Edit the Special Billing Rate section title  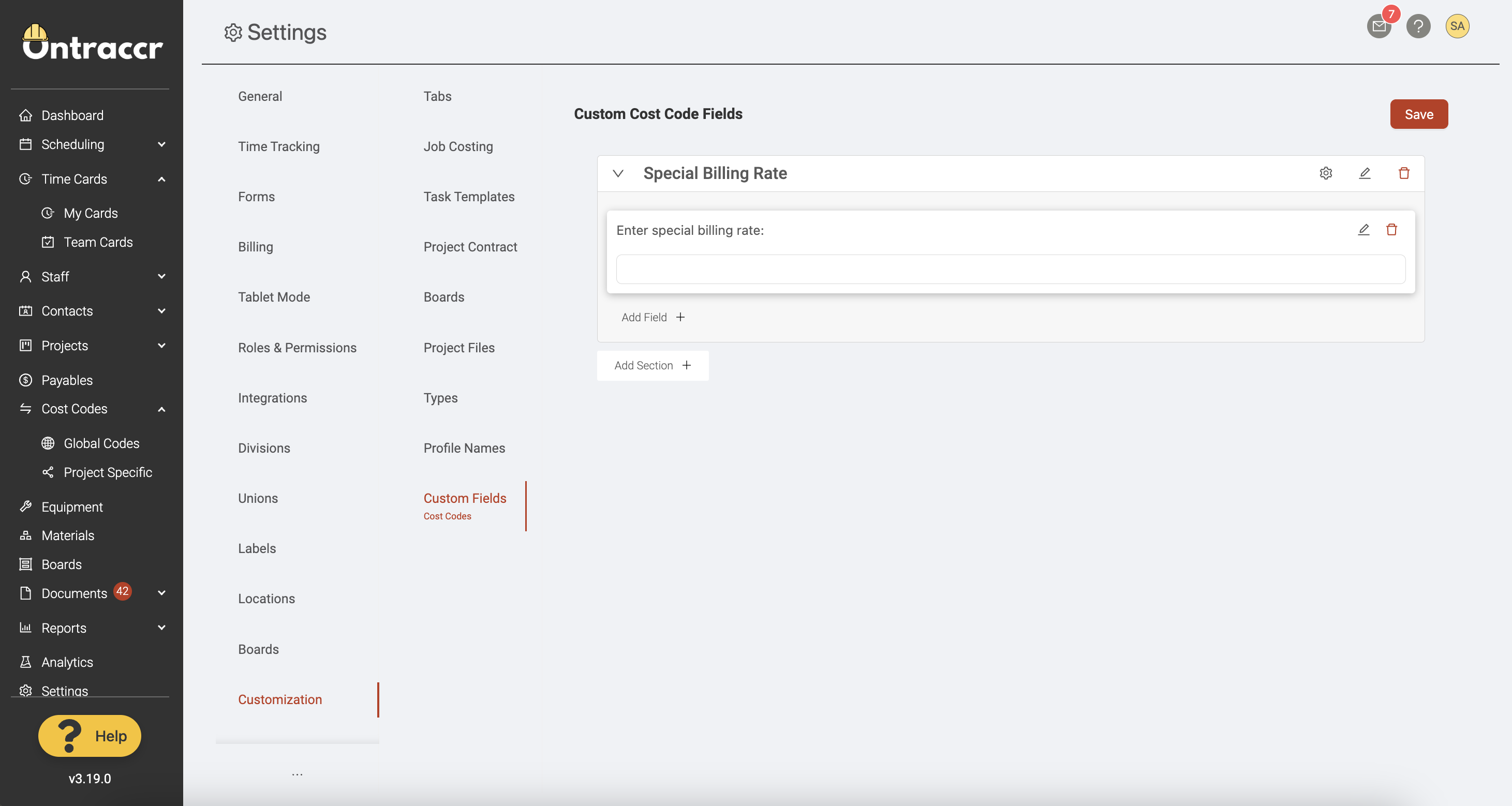click(1365, 173)
